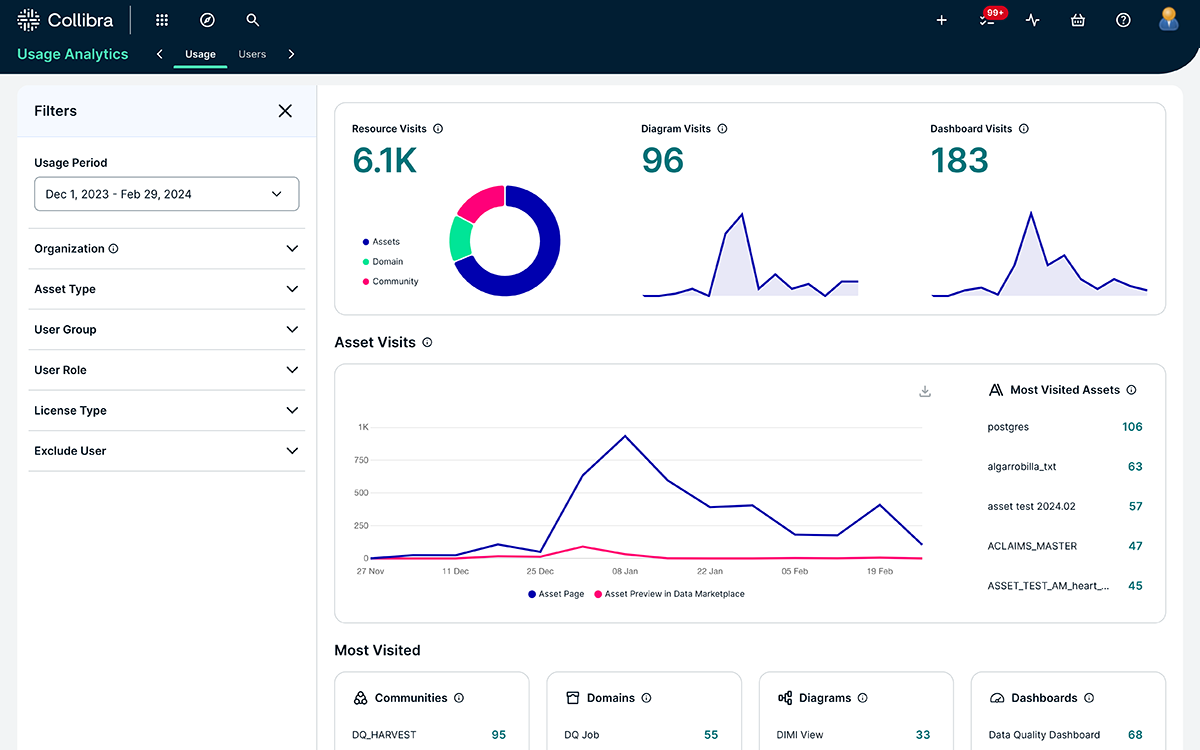Click the compass browse icon
Viewport: 1200px width, 750px height.
(x=207, y=20)
